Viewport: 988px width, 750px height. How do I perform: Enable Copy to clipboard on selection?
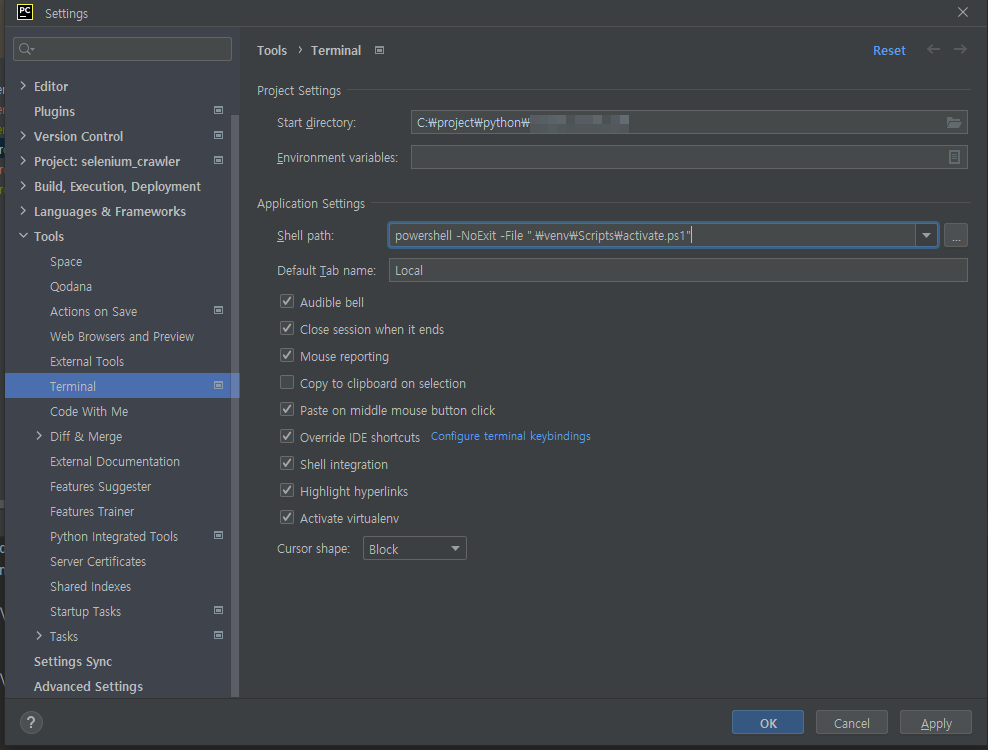[287, 383]
